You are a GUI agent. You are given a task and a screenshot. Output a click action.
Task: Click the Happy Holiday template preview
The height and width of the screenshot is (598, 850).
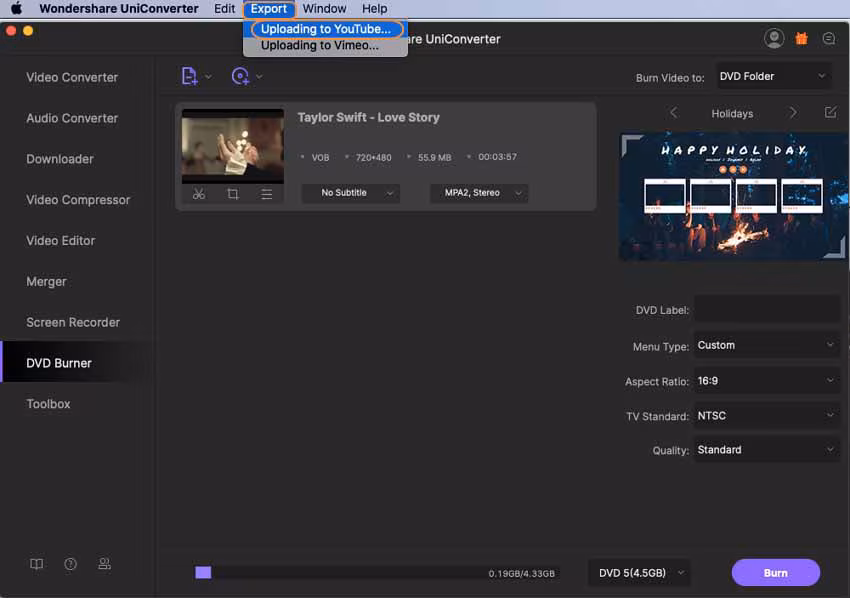click(732, 197)
